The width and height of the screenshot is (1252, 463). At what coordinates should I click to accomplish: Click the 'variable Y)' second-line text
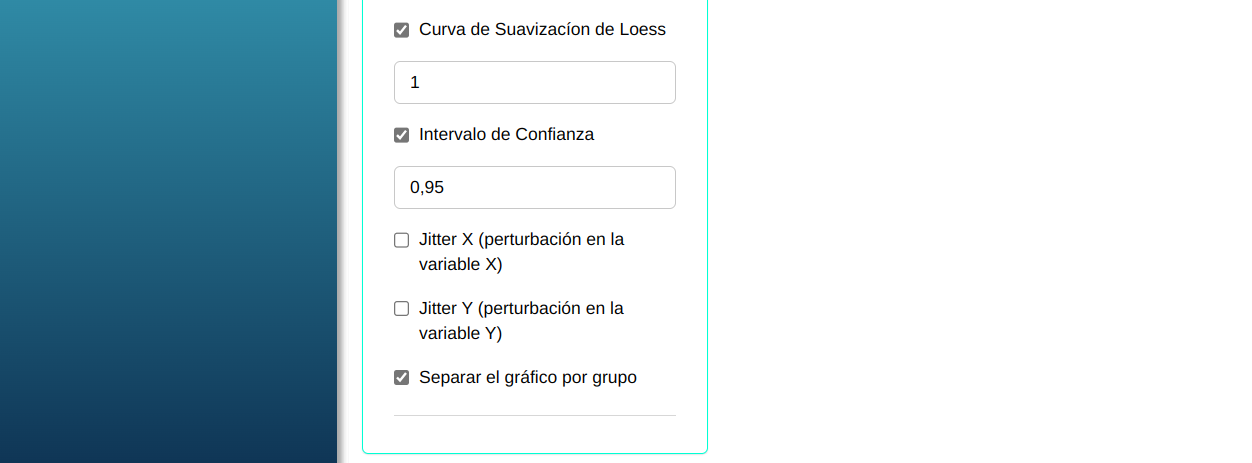460,333
